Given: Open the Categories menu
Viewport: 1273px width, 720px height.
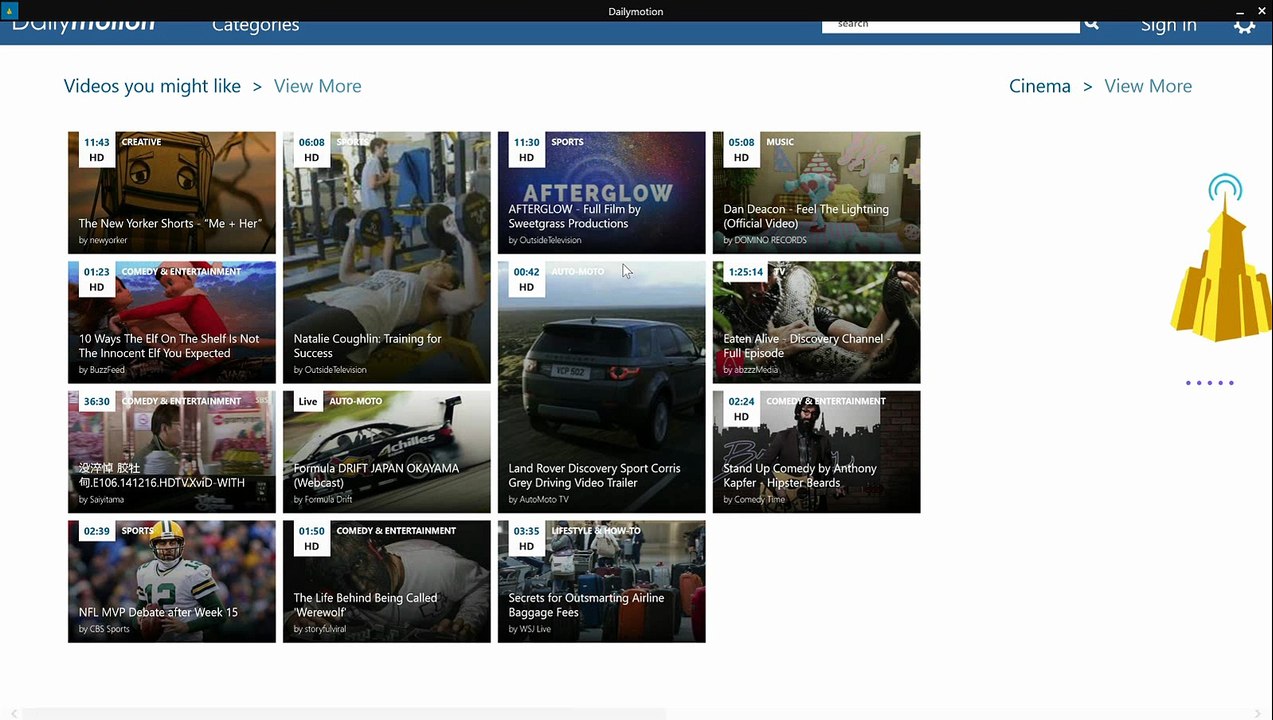Looking at the screenshot, I should click(x=255, y=27).
